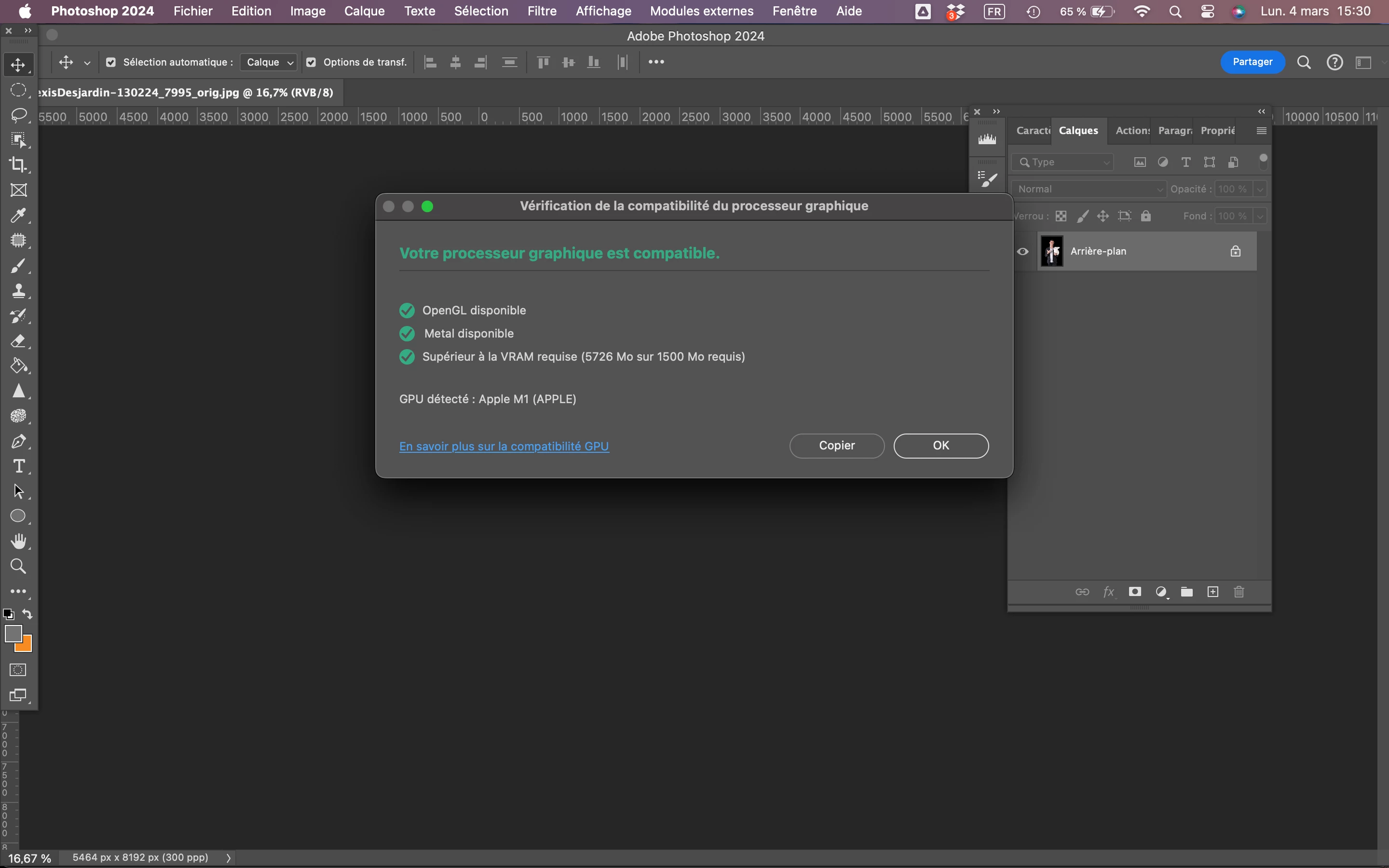Image resolution: width=1389 pixels, height=868 pixels.
Task: Add a layer mask icon
Action: point(1135,592)
